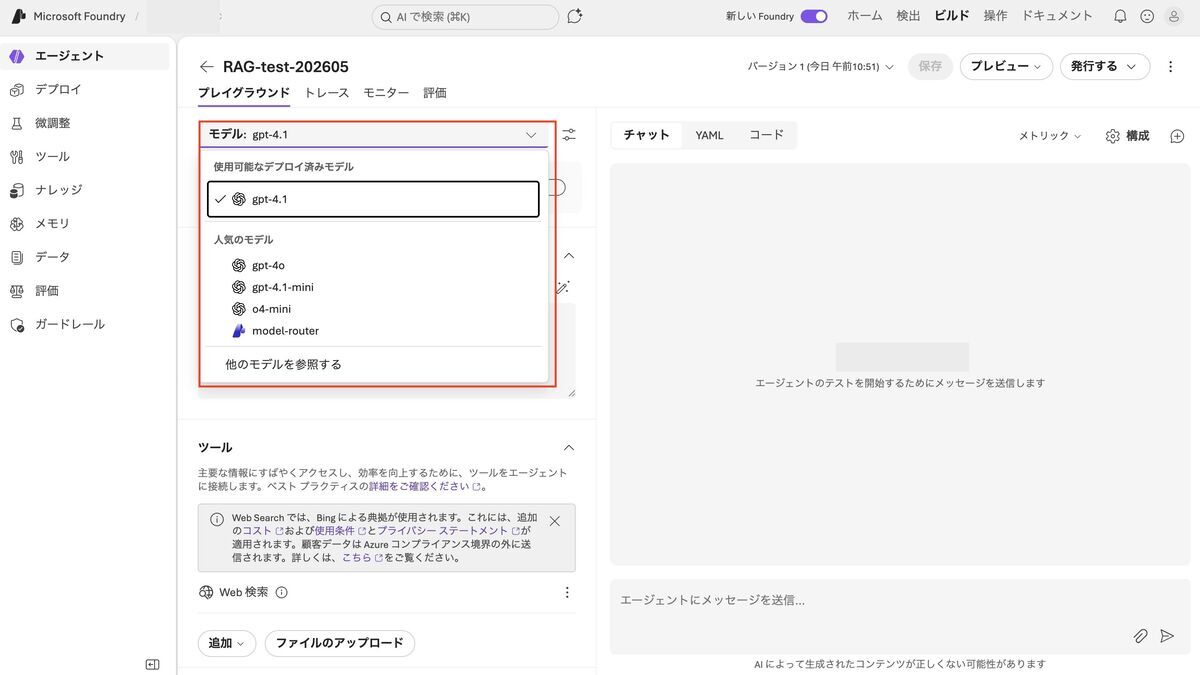Open 微調整 in the sidebar
This screenshot has height=675, width=1200.
pyautogui.click(x=86, y=123)
